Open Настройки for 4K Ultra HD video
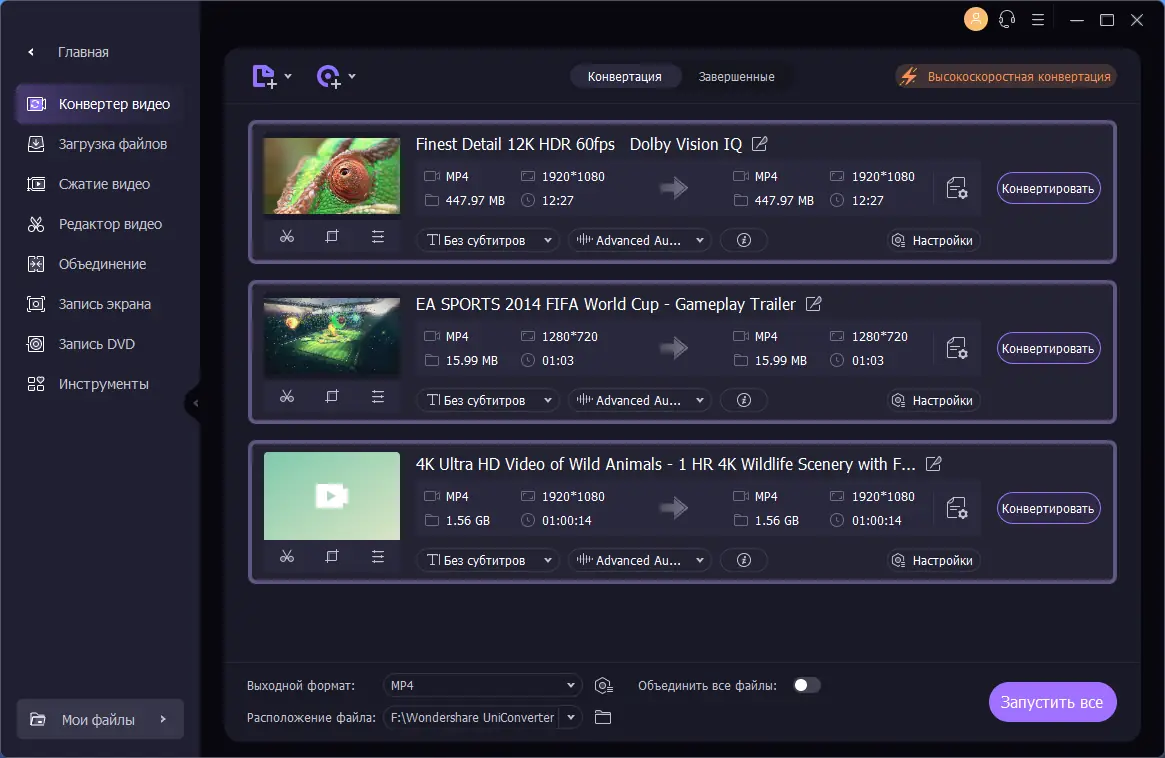Screen dimensions: 1165x758 pyautogui.click(x=932, y=560)
